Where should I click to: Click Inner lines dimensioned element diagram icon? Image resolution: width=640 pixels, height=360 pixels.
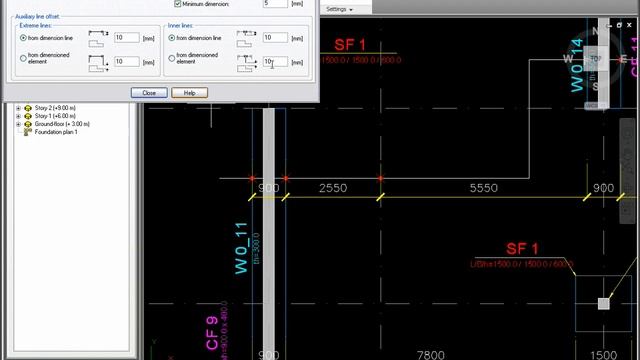247,63
